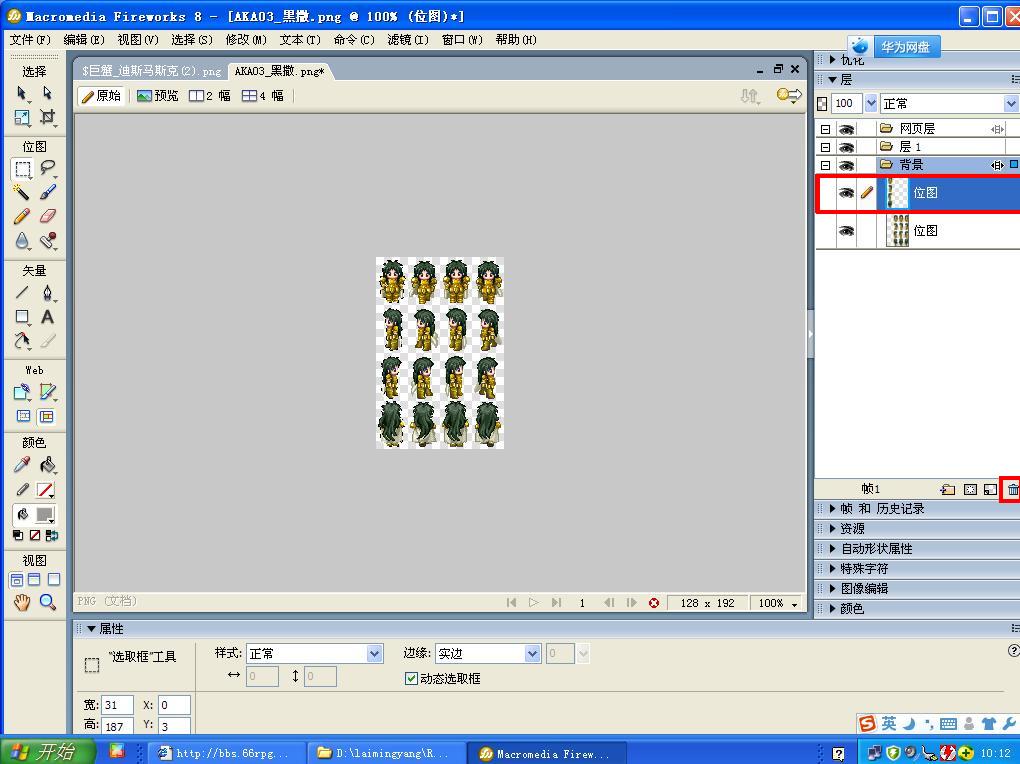Open the 滤镜 menu
Screen dimensions: 1020x764
tap(408, 40)
